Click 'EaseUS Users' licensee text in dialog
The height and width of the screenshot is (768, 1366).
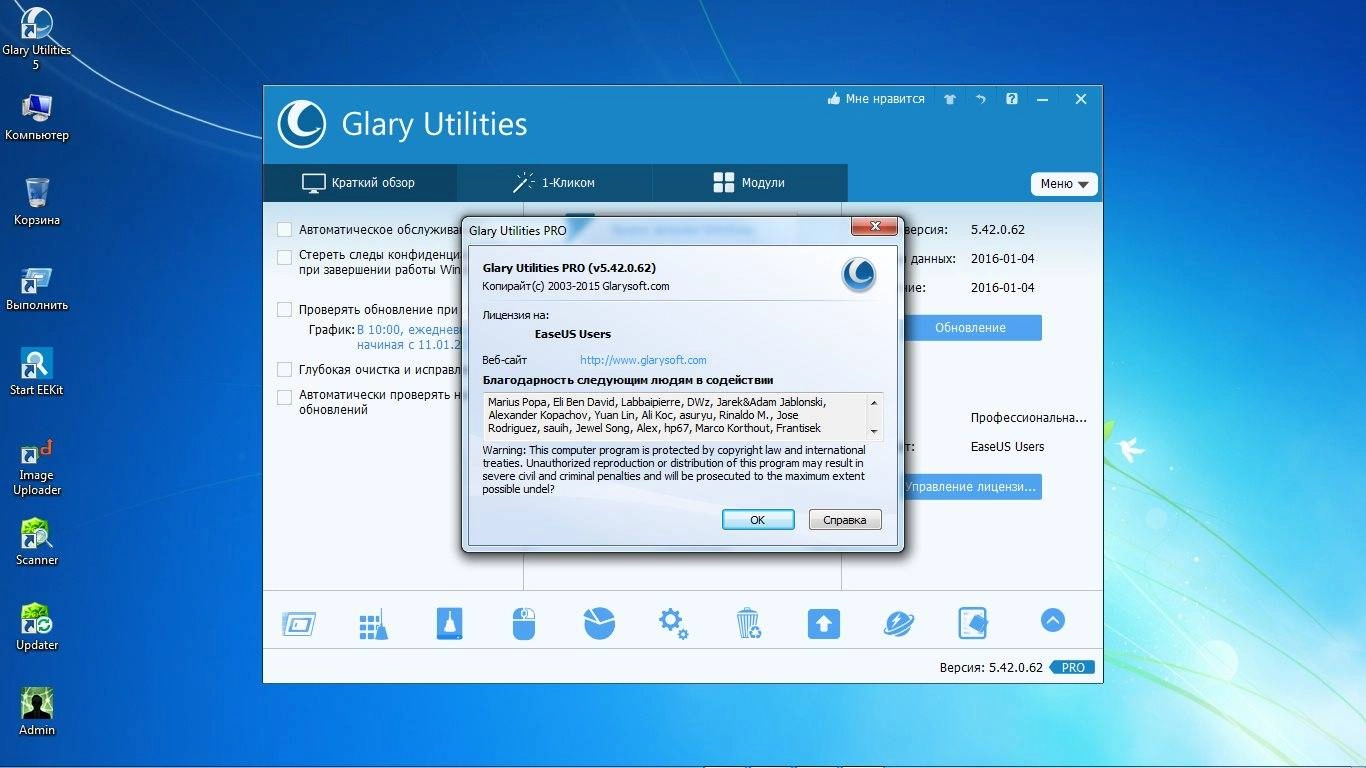tap(573, 334)
